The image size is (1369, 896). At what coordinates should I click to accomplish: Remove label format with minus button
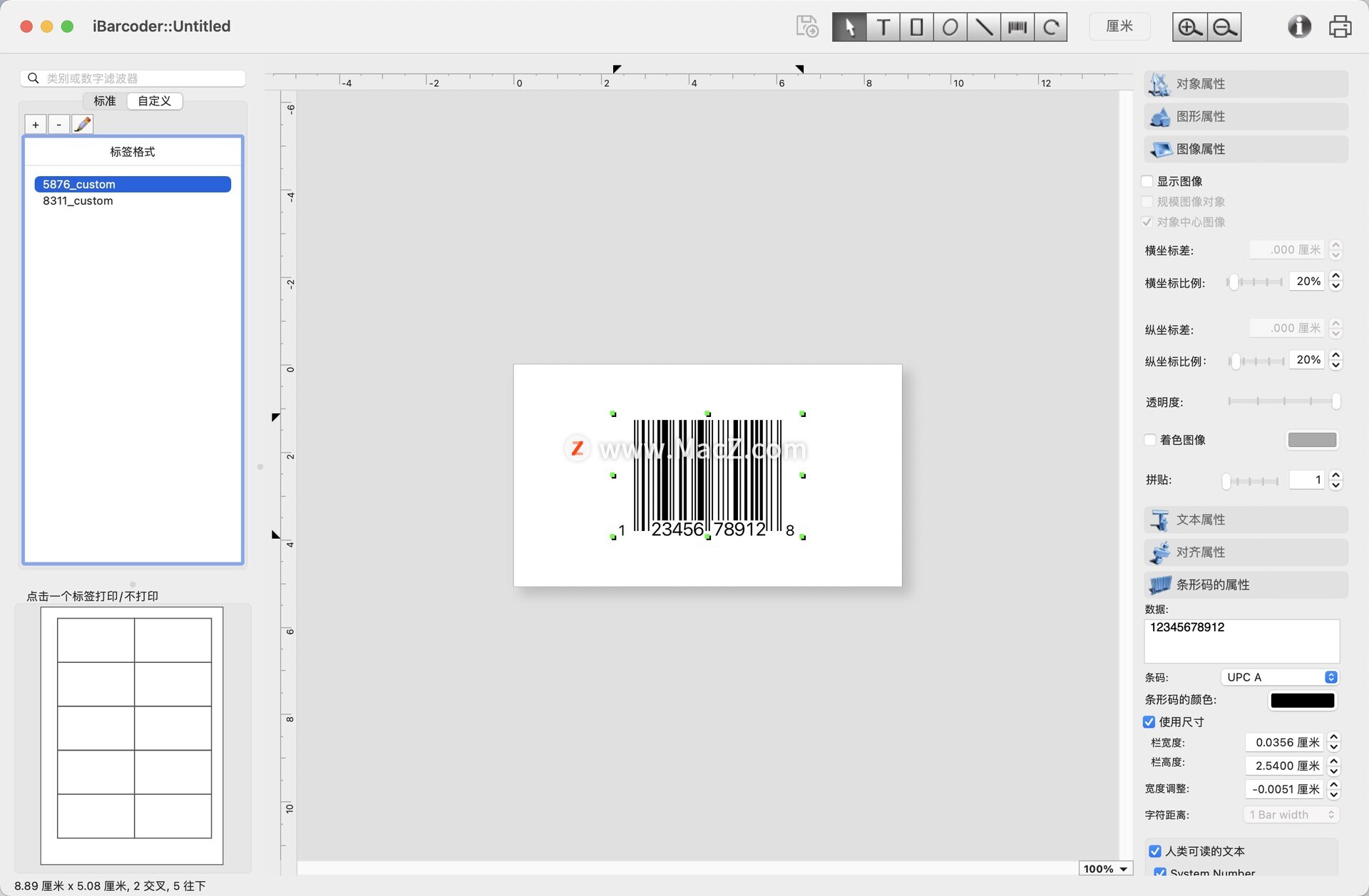point(59,125)
